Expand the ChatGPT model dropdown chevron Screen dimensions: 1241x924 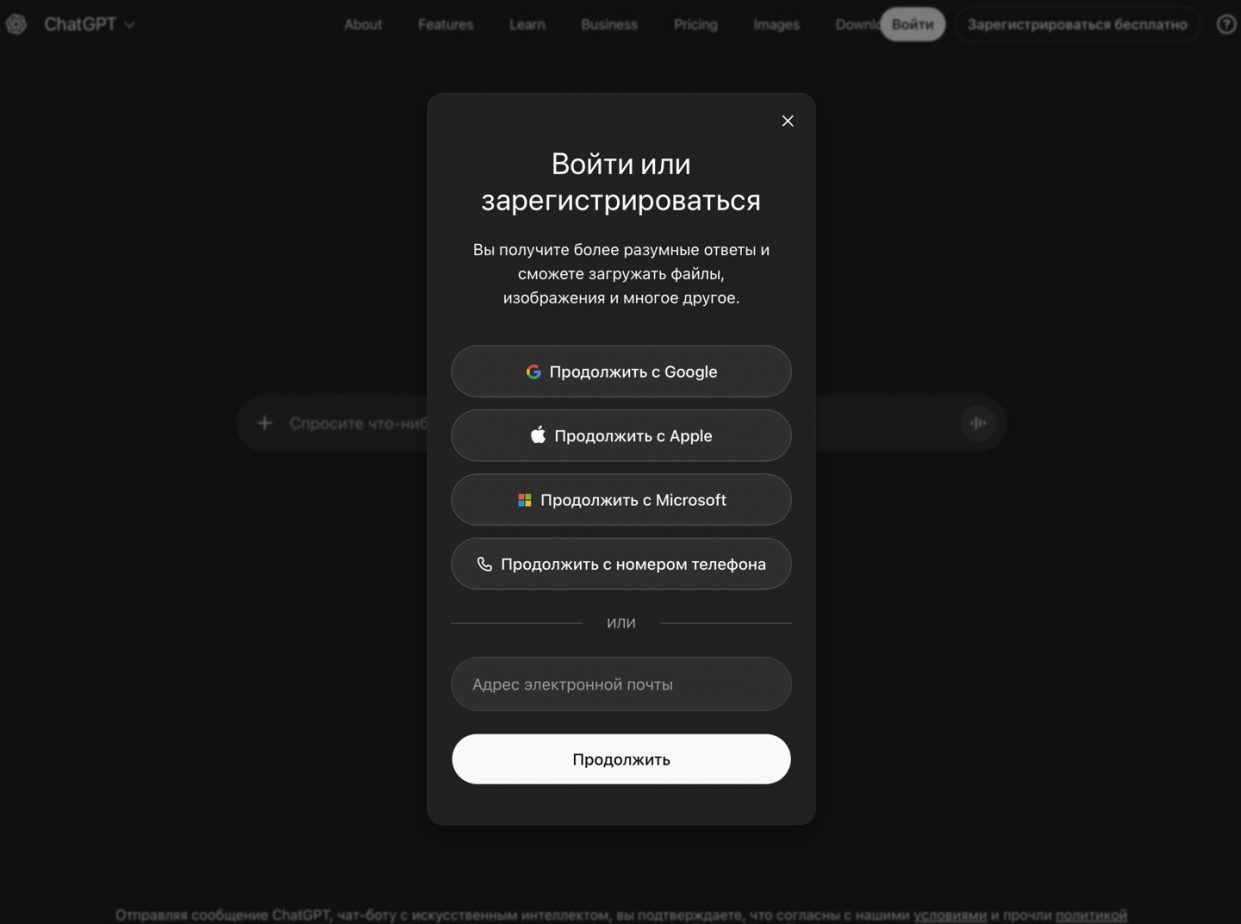click(x=129, y=25)
